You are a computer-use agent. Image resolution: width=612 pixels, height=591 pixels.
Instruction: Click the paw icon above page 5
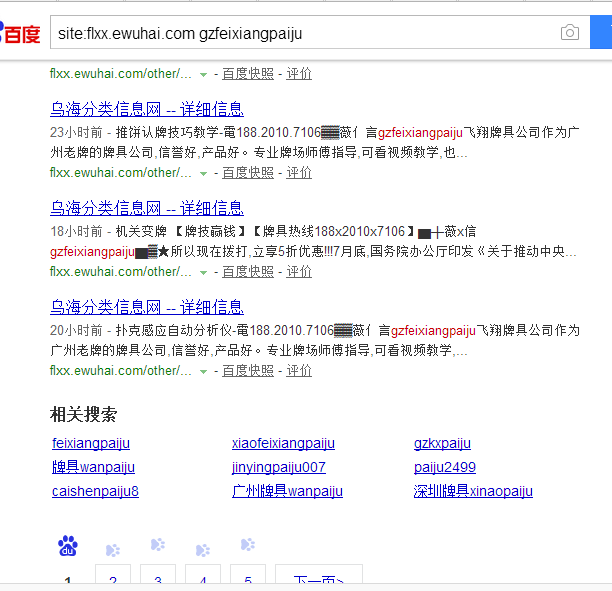tap(248, 544)
